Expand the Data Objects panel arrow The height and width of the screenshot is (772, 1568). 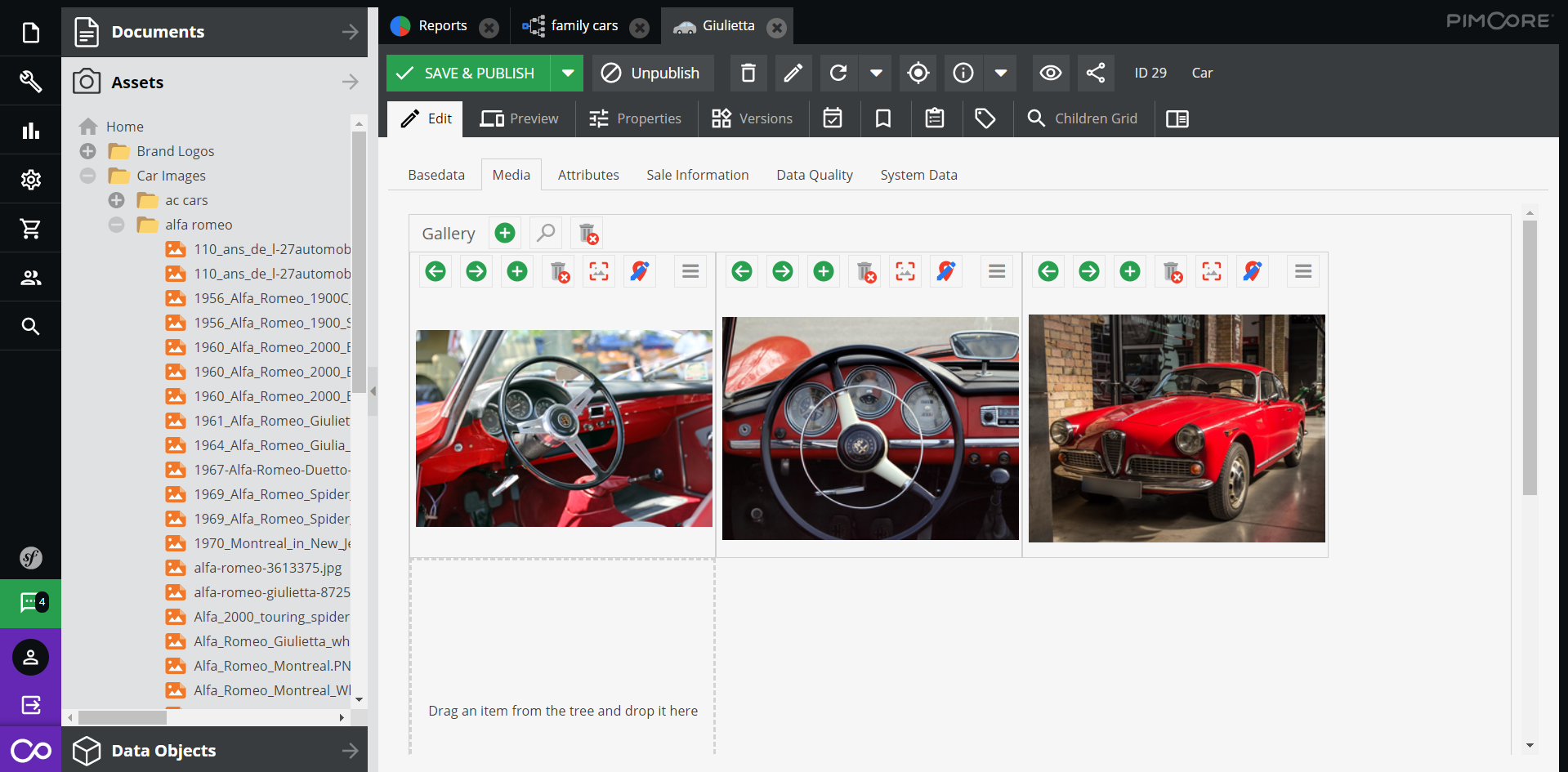pos(350,750)
